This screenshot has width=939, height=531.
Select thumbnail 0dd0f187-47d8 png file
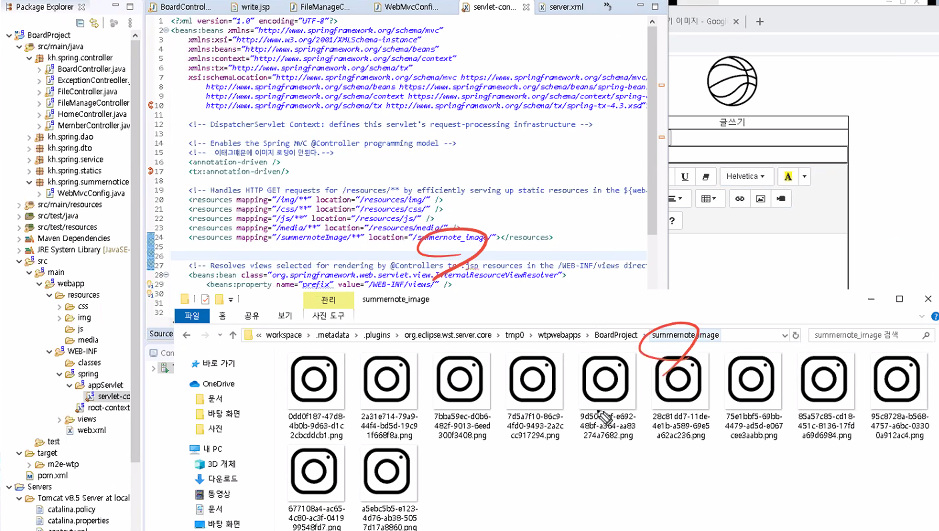(316, 396)
